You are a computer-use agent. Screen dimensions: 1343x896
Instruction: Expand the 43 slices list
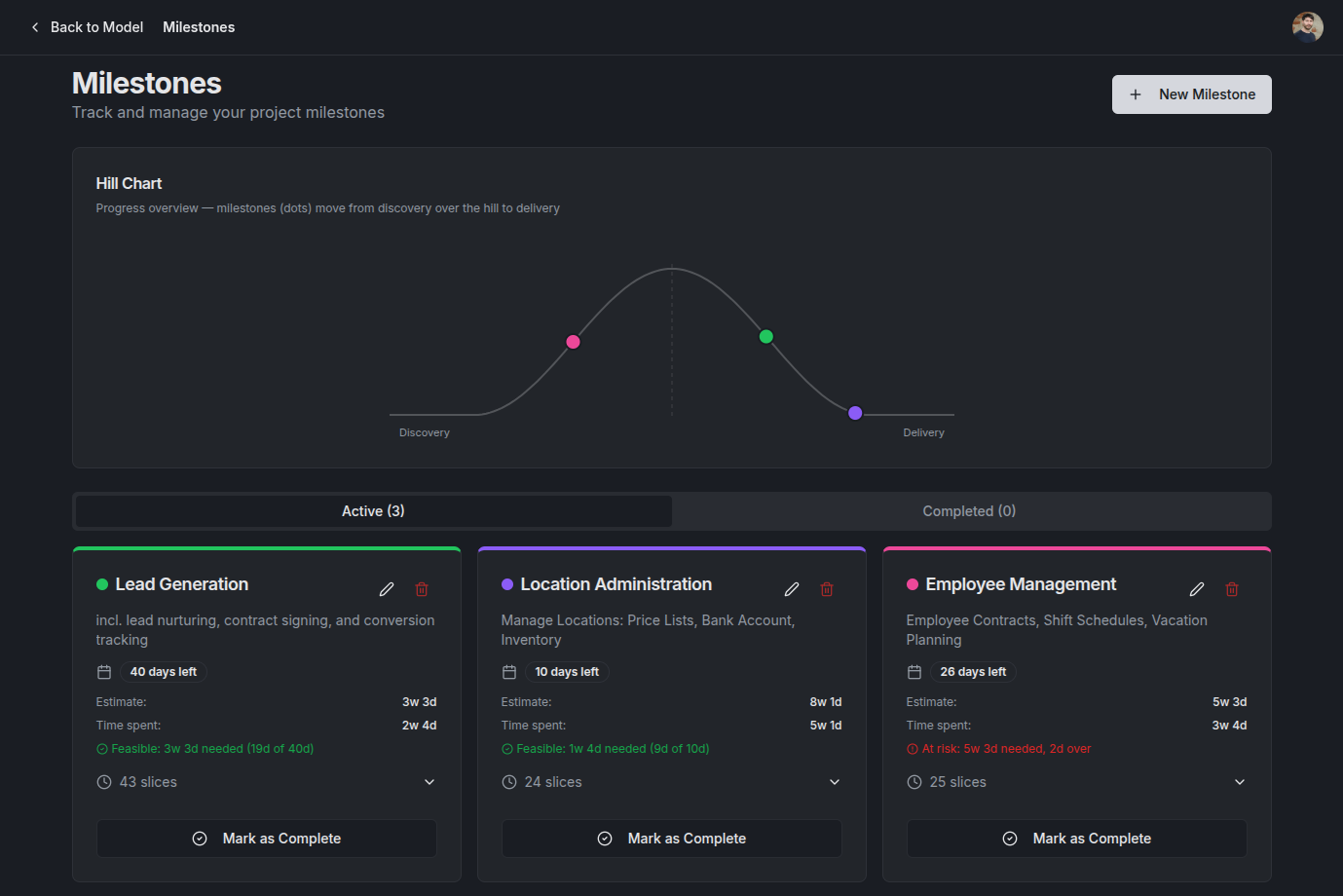point(429,782)
